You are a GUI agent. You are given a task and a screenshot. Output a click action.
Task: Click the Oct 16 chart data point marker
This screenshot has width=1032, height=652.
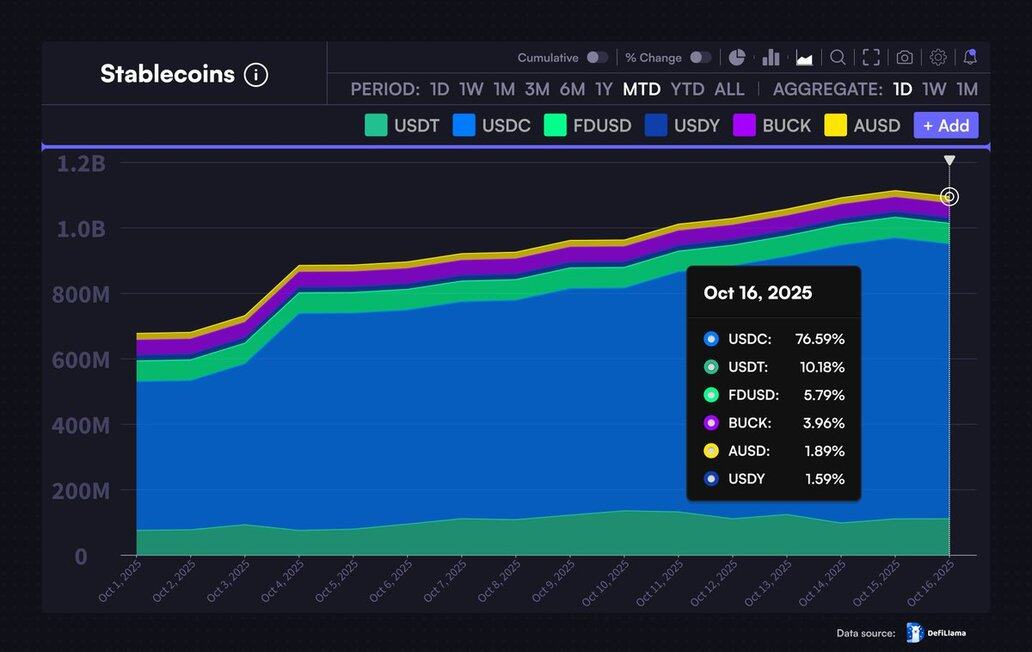(949, 197)
